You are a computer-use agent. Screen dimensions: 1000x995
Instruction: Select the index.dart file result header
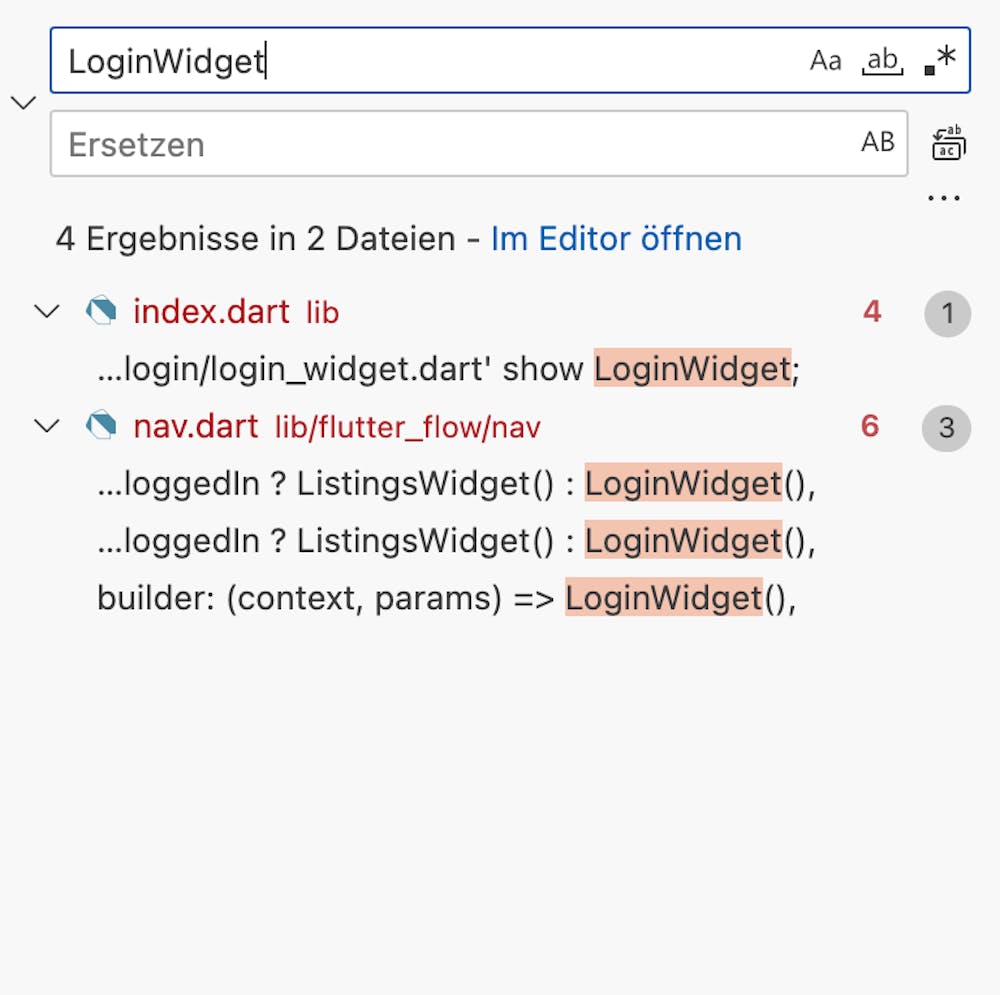(211, 312)
